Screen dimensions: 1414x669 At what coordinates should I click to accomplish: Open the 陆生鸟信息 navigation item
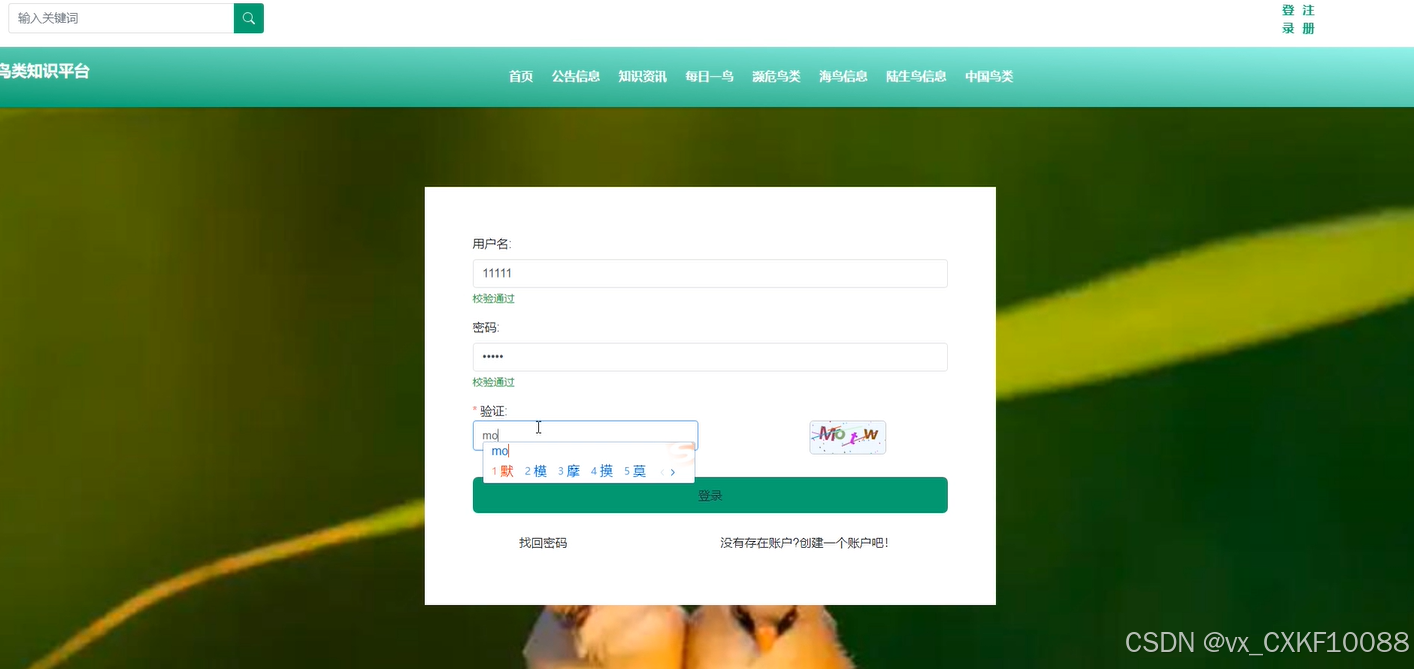(916, 77)
